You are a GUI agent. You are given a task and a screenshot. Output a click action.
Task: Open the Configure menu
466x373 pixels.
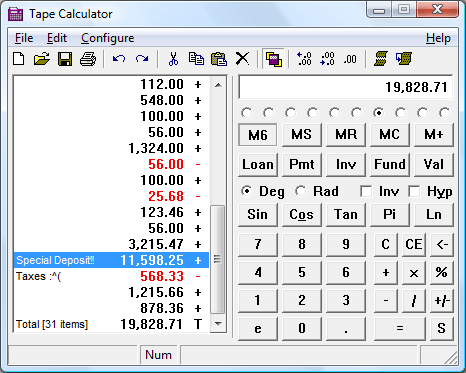tap(107, 38)
